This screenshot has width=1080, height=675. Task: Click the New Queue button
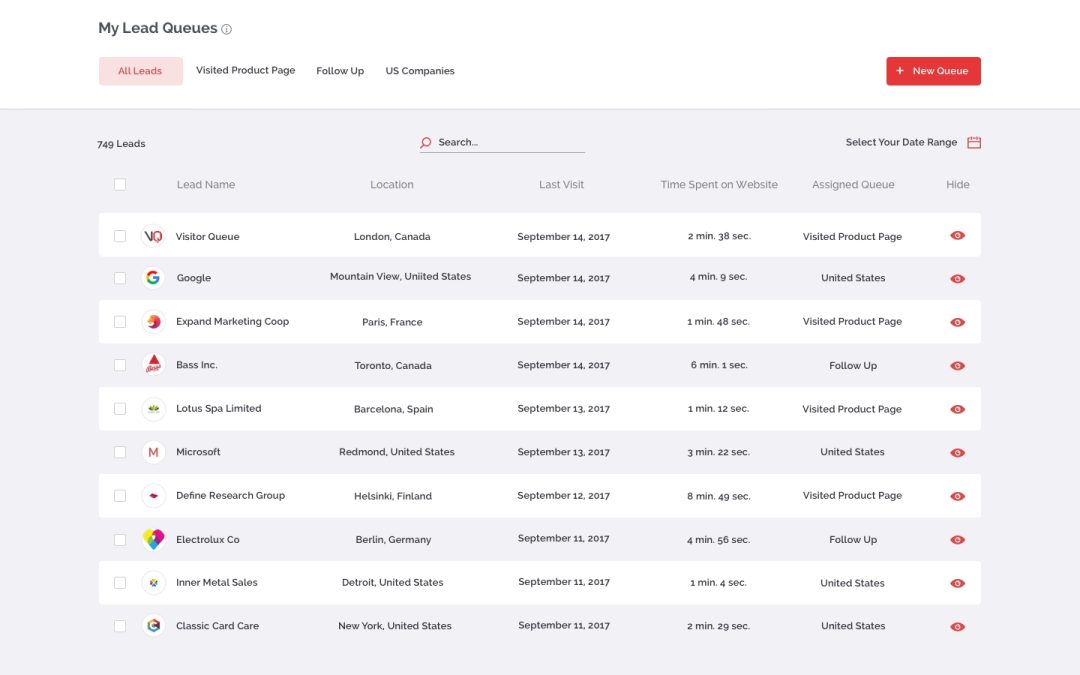pyautogui.click(x=933, y=71)
